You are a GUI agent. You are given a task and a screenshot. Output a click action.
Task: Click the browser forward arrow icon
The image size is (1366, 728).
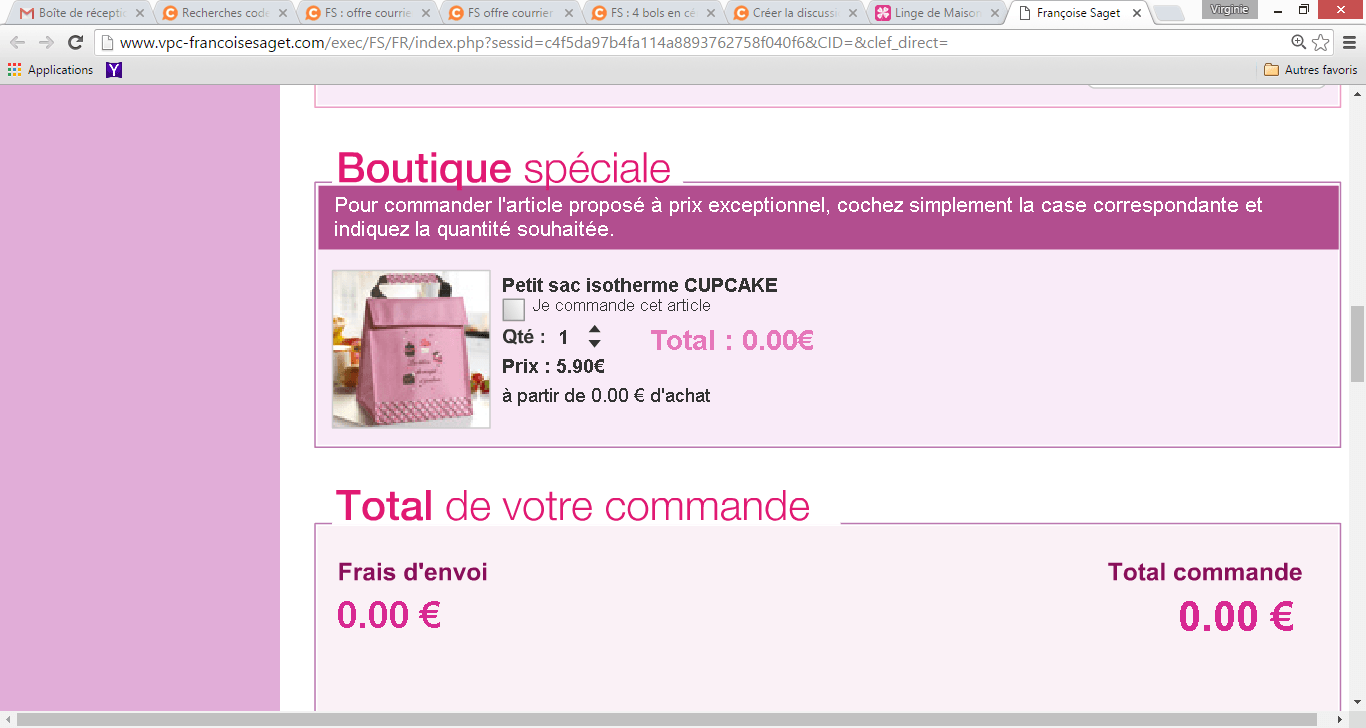(x=46, y=42)
